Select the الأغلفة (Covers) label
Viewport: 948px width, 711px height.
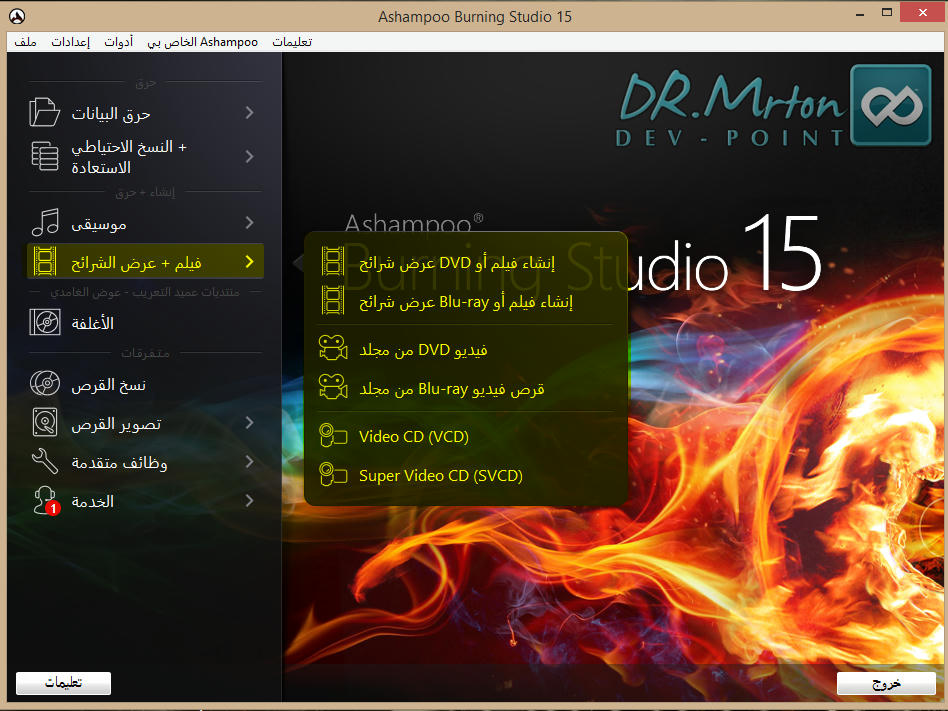[x=93, y=323]
